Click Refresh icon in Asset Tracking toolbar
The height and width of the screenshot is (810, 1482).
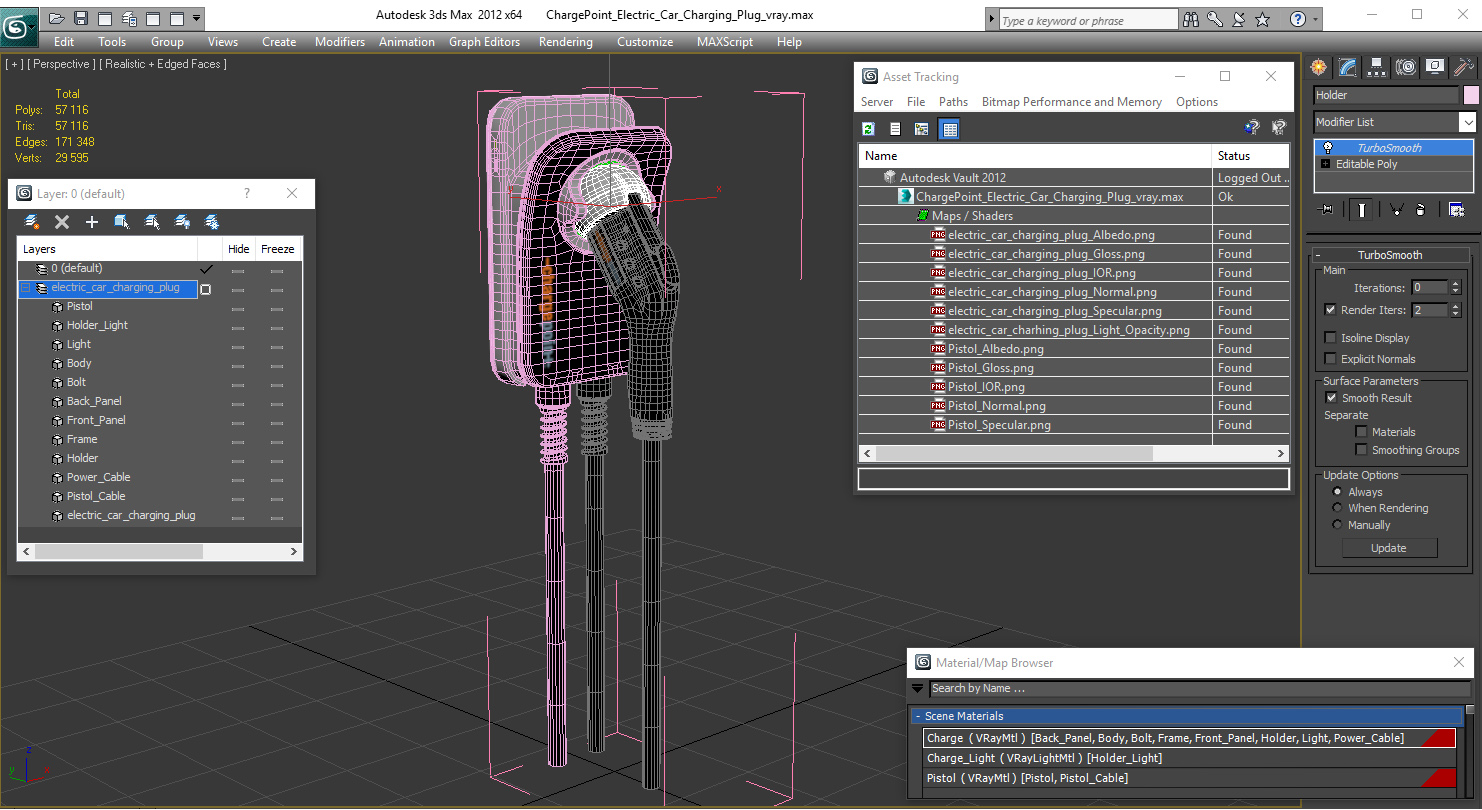point(868,129)
